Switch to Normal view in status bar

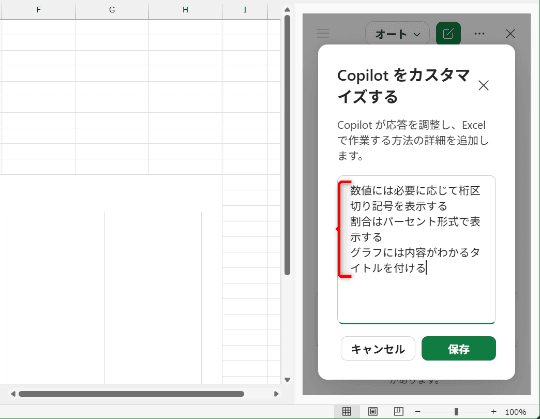(346, 411)
